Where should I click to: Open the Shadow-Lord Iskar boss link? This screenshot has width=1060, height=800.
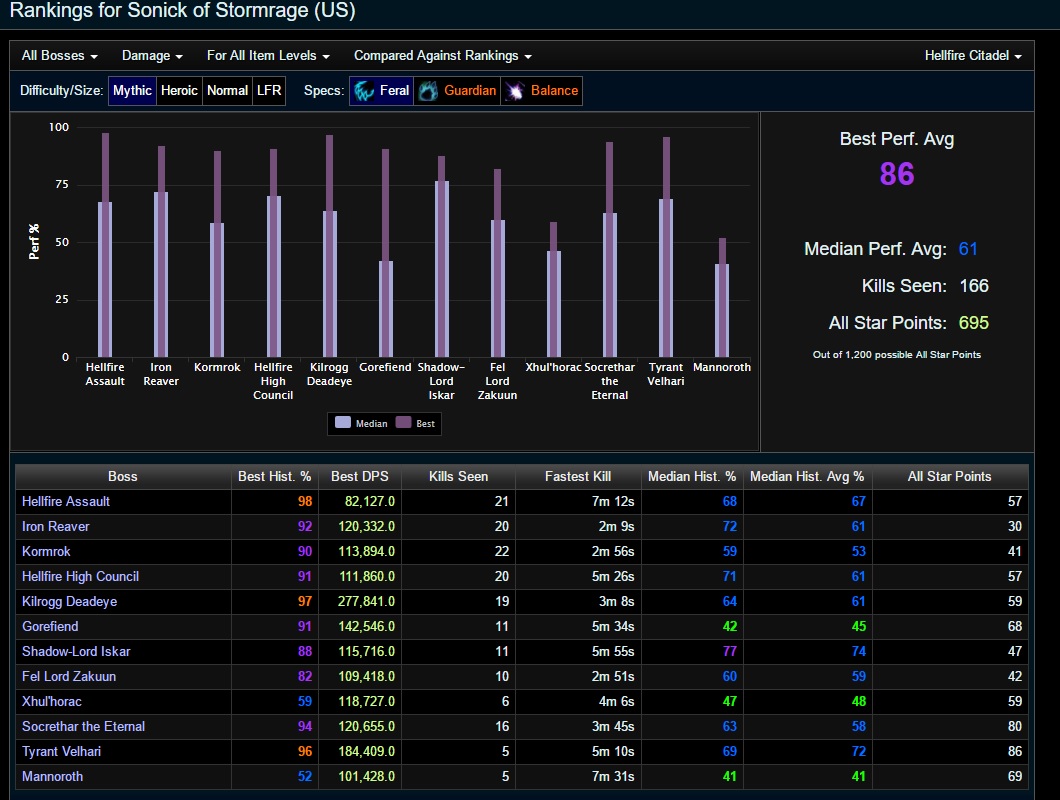[x=76, y=651]
